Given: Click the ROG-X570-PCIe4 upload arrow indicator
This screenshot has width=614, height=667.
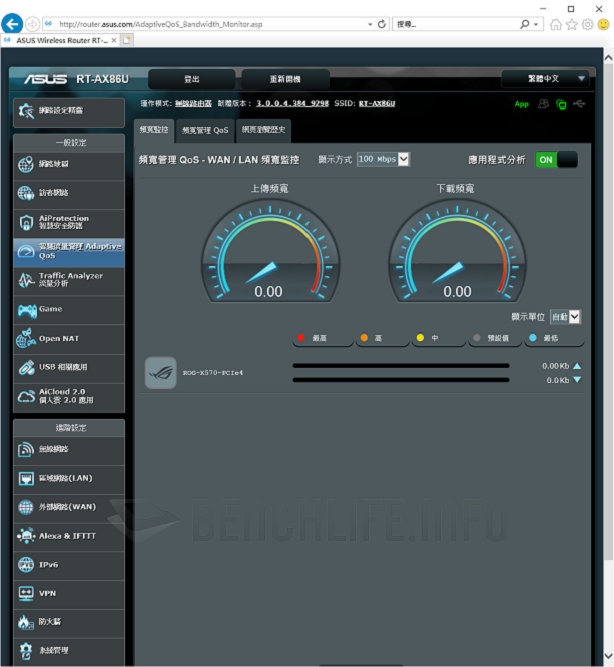Looking at the screenshot, I should (x=577, y=366).
